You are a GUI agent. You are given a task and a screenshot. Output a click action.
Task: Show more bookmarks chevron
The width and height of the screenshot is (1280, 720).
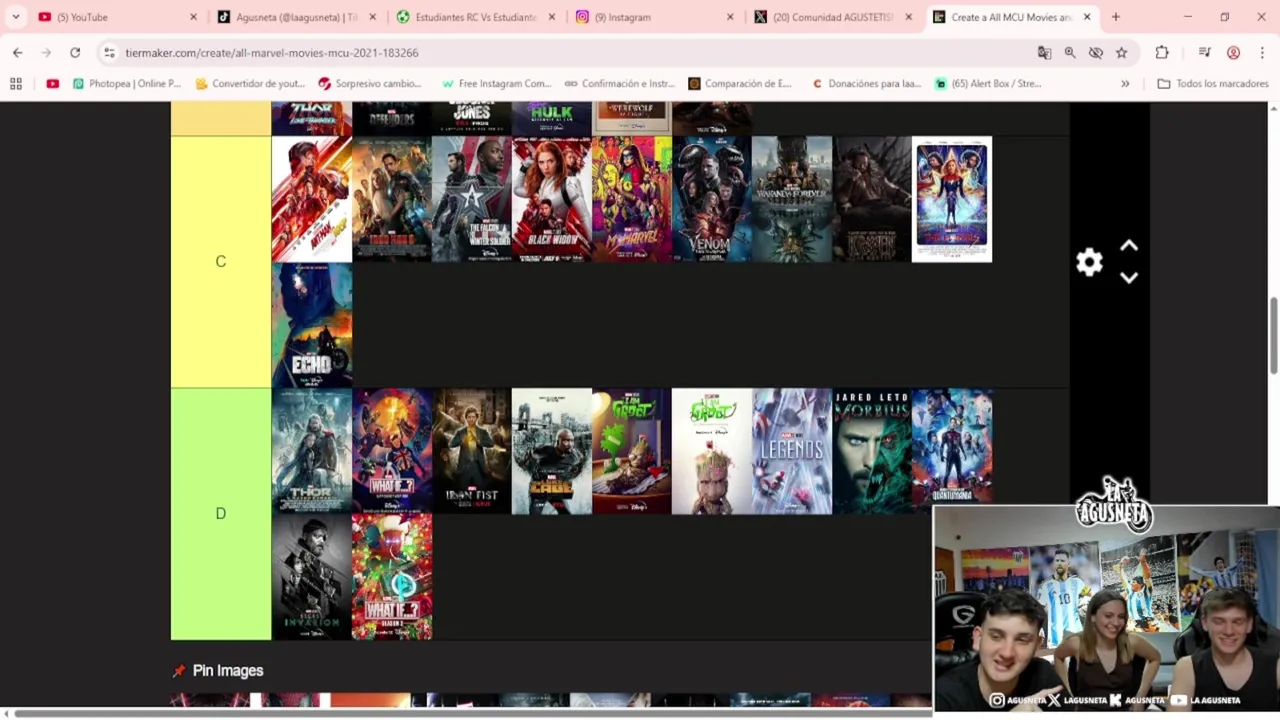click(1125, 84)
